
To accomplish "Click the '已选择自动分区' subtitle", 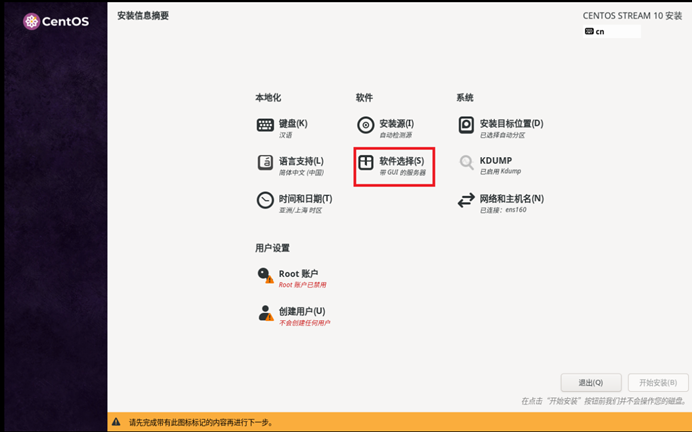I will point(502,135).
